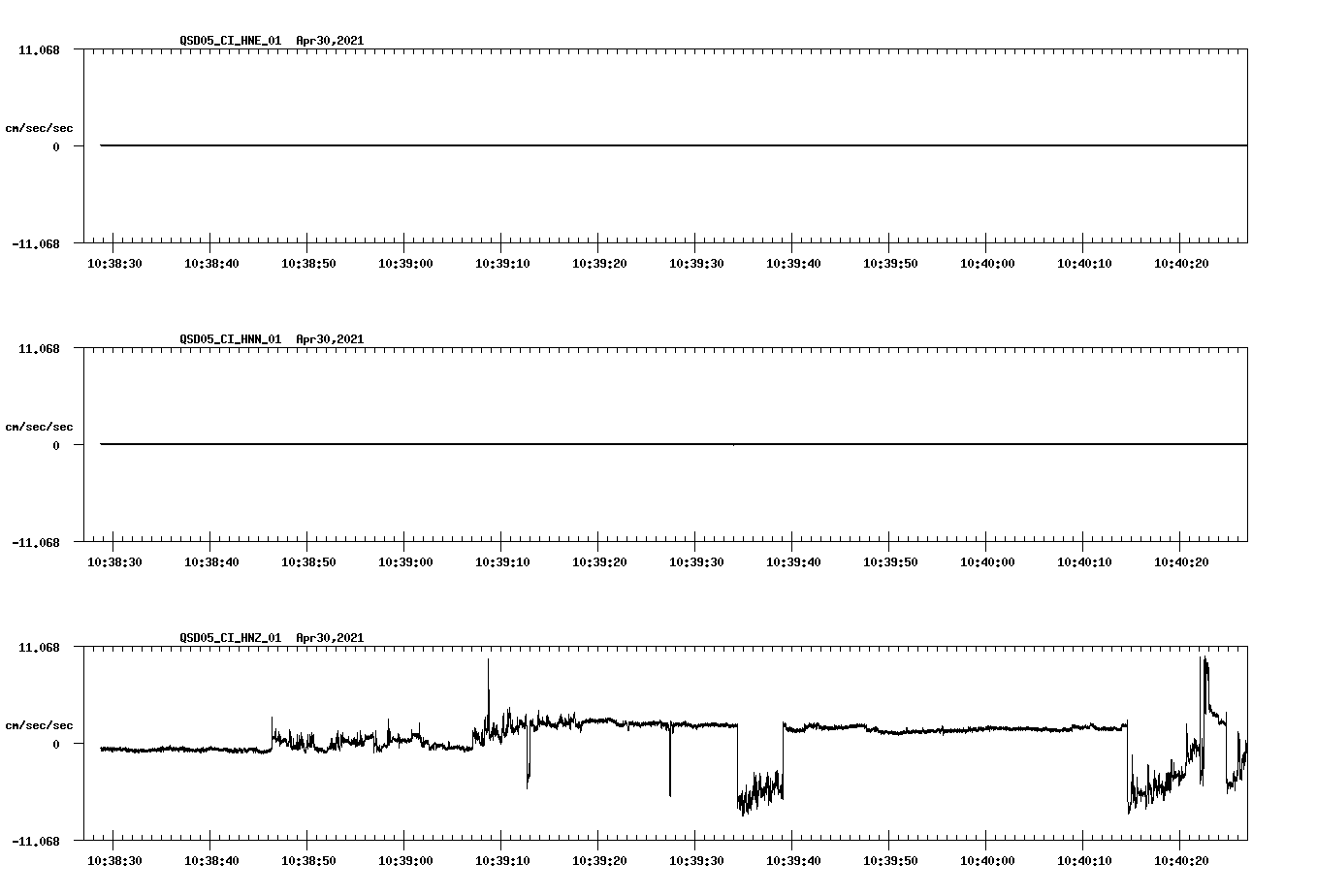Viewport: 1317px width, 896px height.
Task: Click the zero baseline of the HNN trace
Action: pos(582,443)
